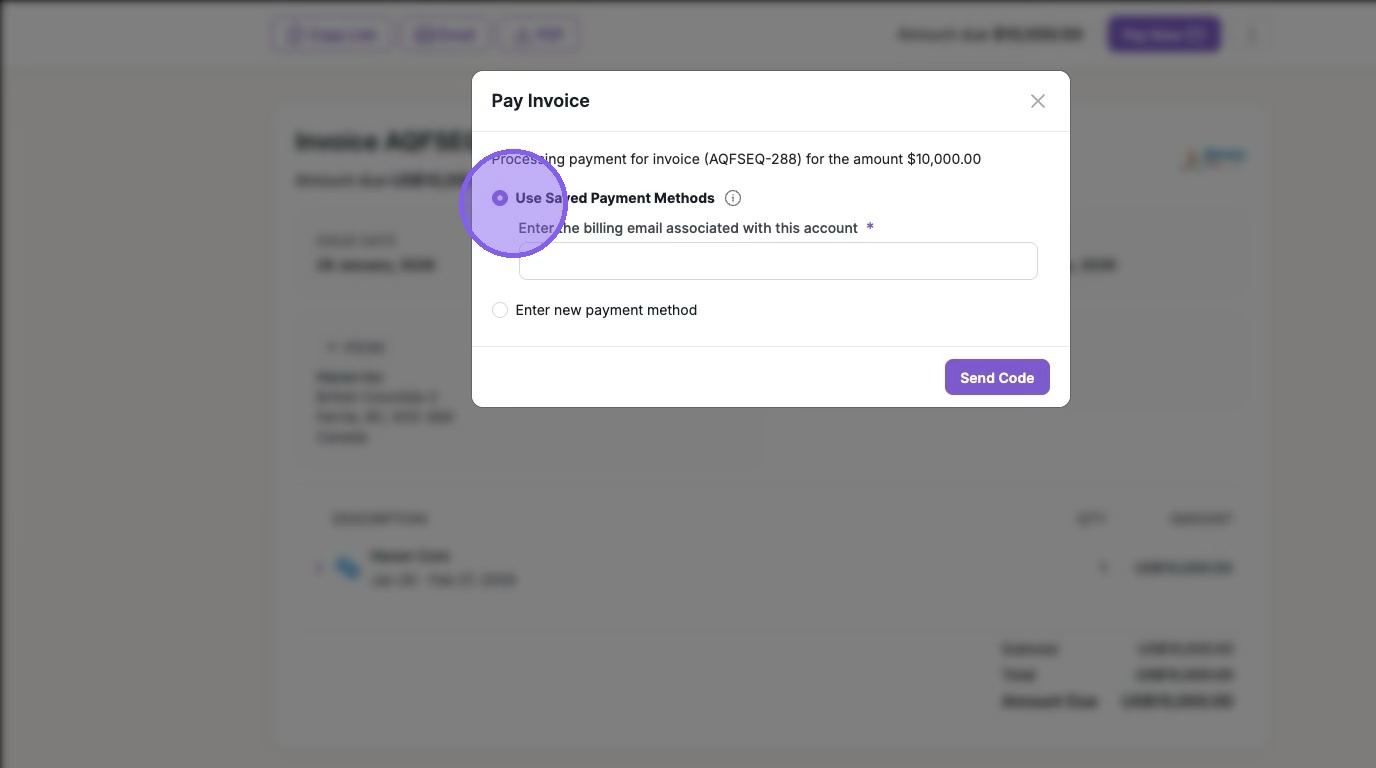This screenshot has height=768, width=1376.
Task: Select Enter new payment method radio
Action: (x=500, y=310)
